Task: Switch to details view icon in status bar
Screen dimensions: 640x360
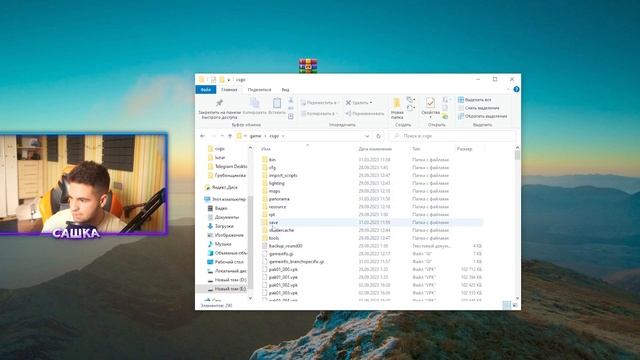Action: coord(507,305)
